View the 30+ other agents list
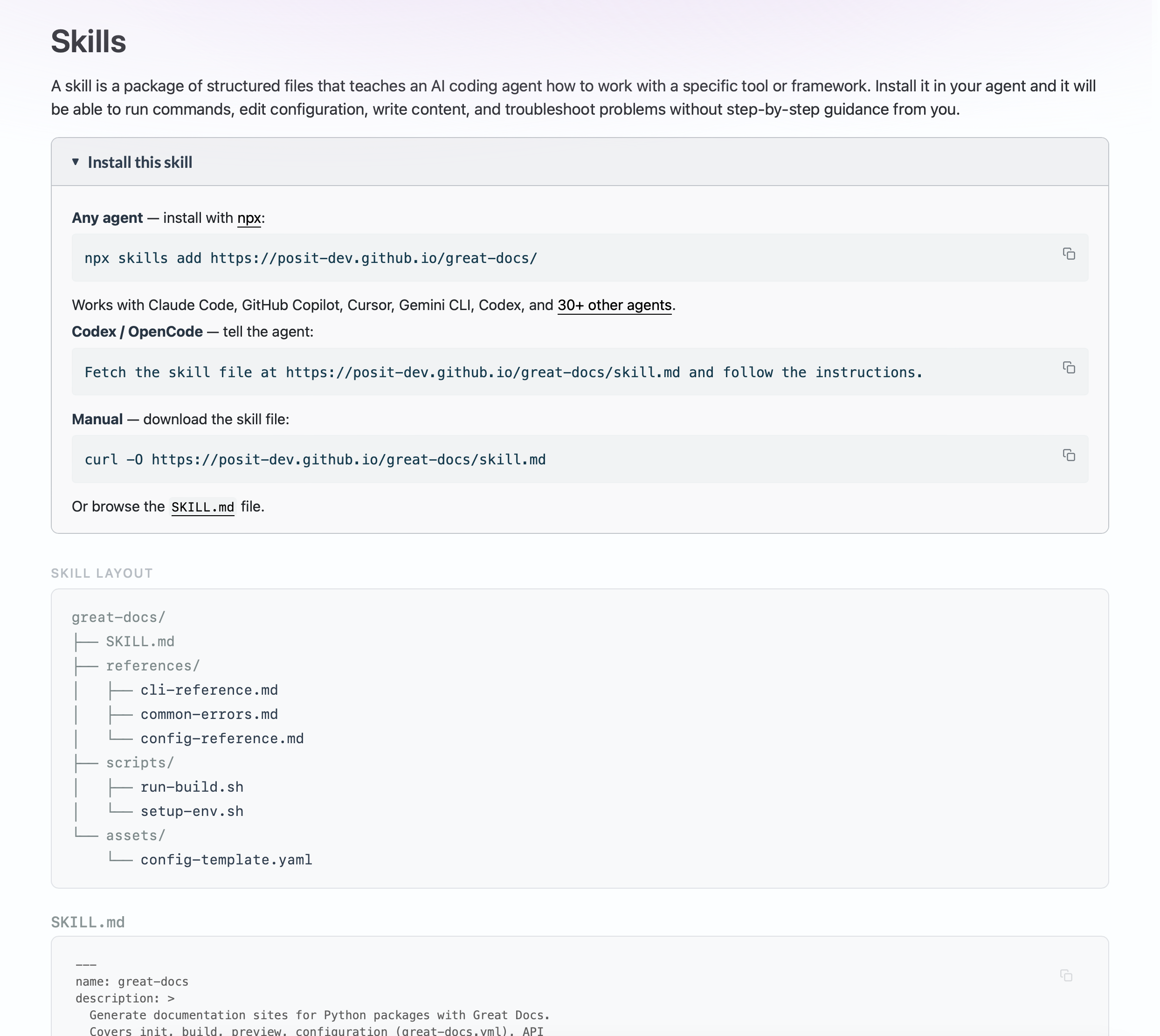Screen dimensions: 1160x1036 (614, 305)
